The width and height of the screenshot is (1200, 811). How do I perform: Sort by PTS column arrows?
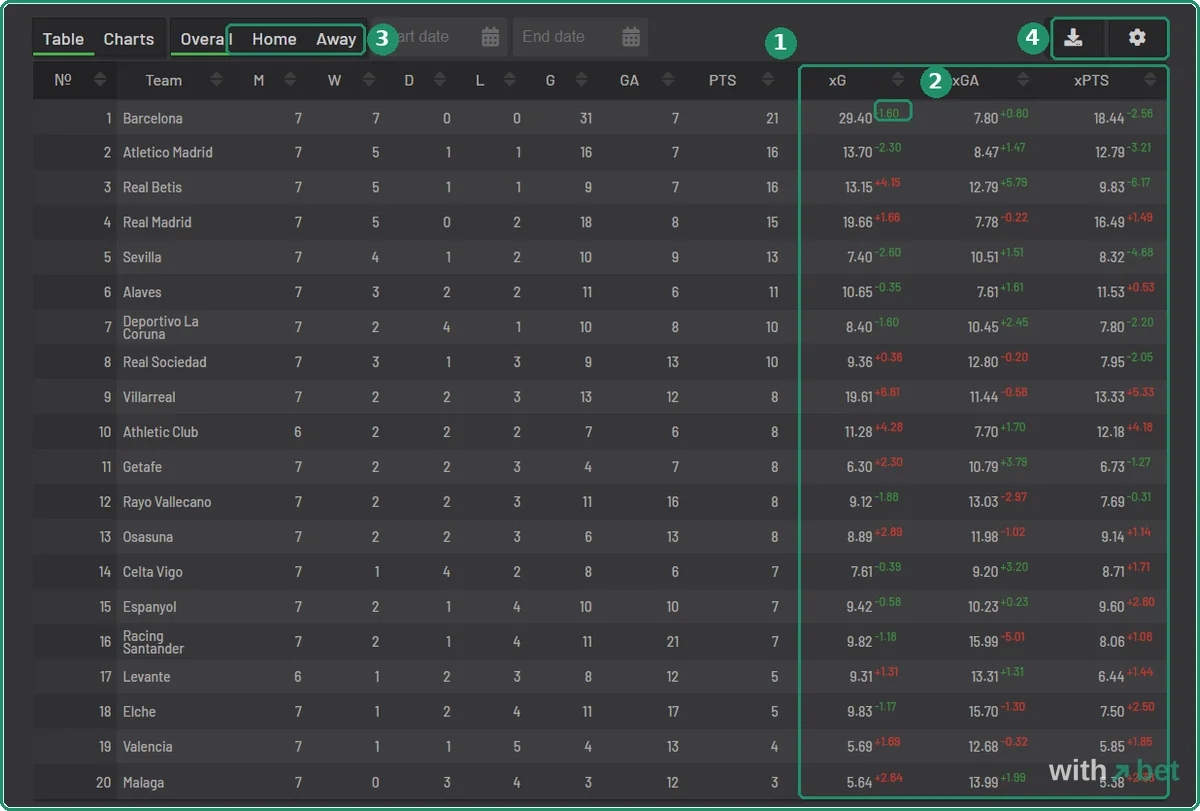coord(768,80)
